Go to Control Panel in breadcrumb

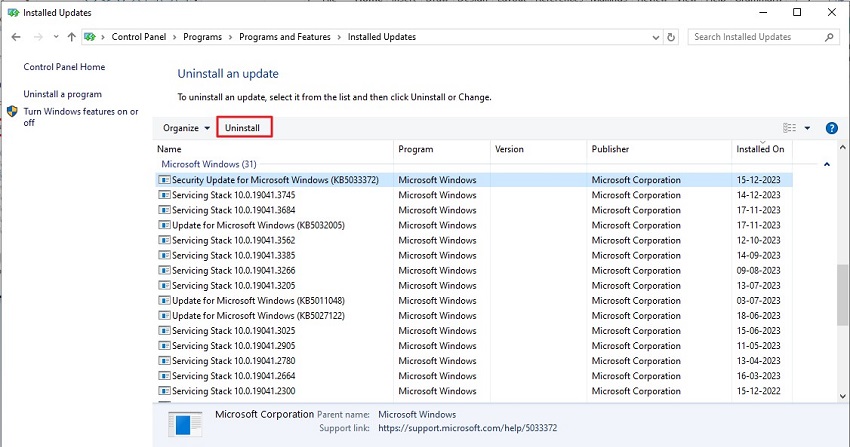point(139,37)
